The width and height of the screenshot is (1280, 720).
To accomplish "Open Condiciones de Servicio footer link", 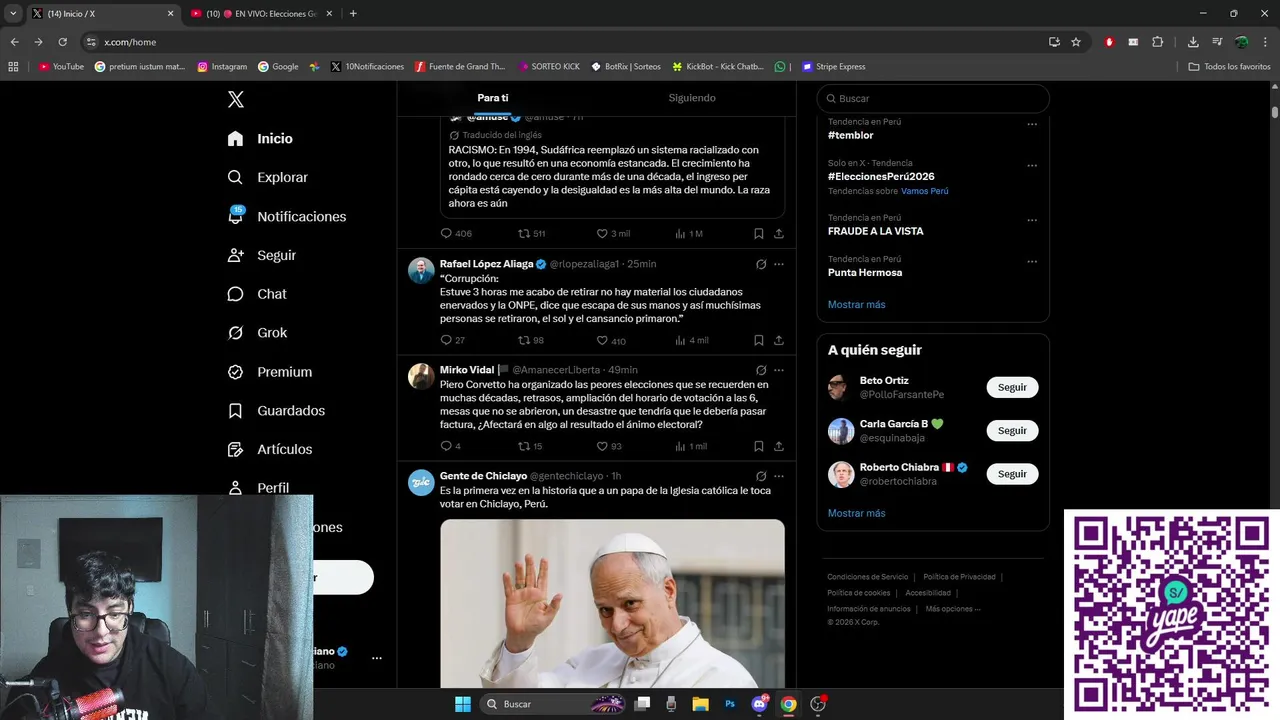I will point(867,577).
